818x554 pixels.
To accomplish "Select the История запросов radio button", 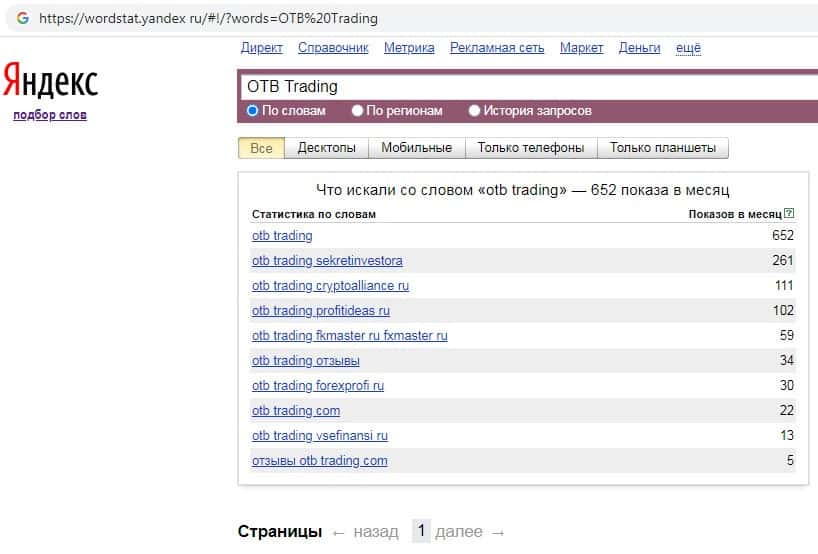I will (475, 111).
